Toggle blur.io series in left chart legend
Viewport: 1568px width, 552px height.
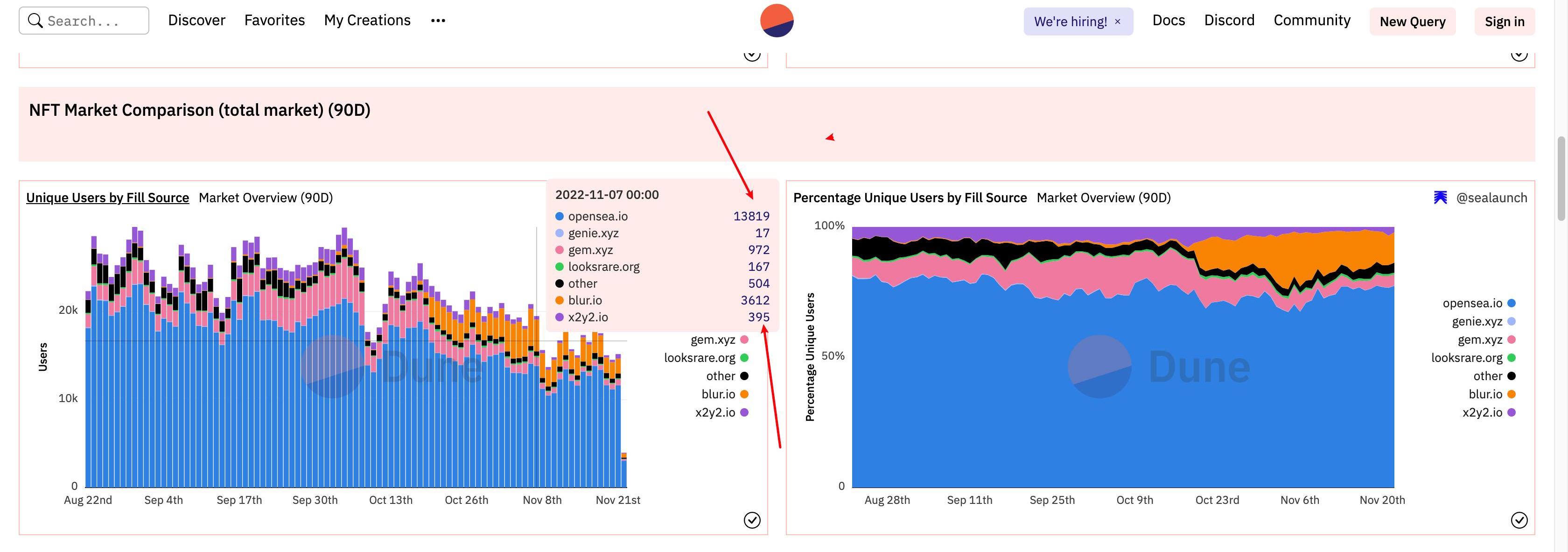click(719, 394)
